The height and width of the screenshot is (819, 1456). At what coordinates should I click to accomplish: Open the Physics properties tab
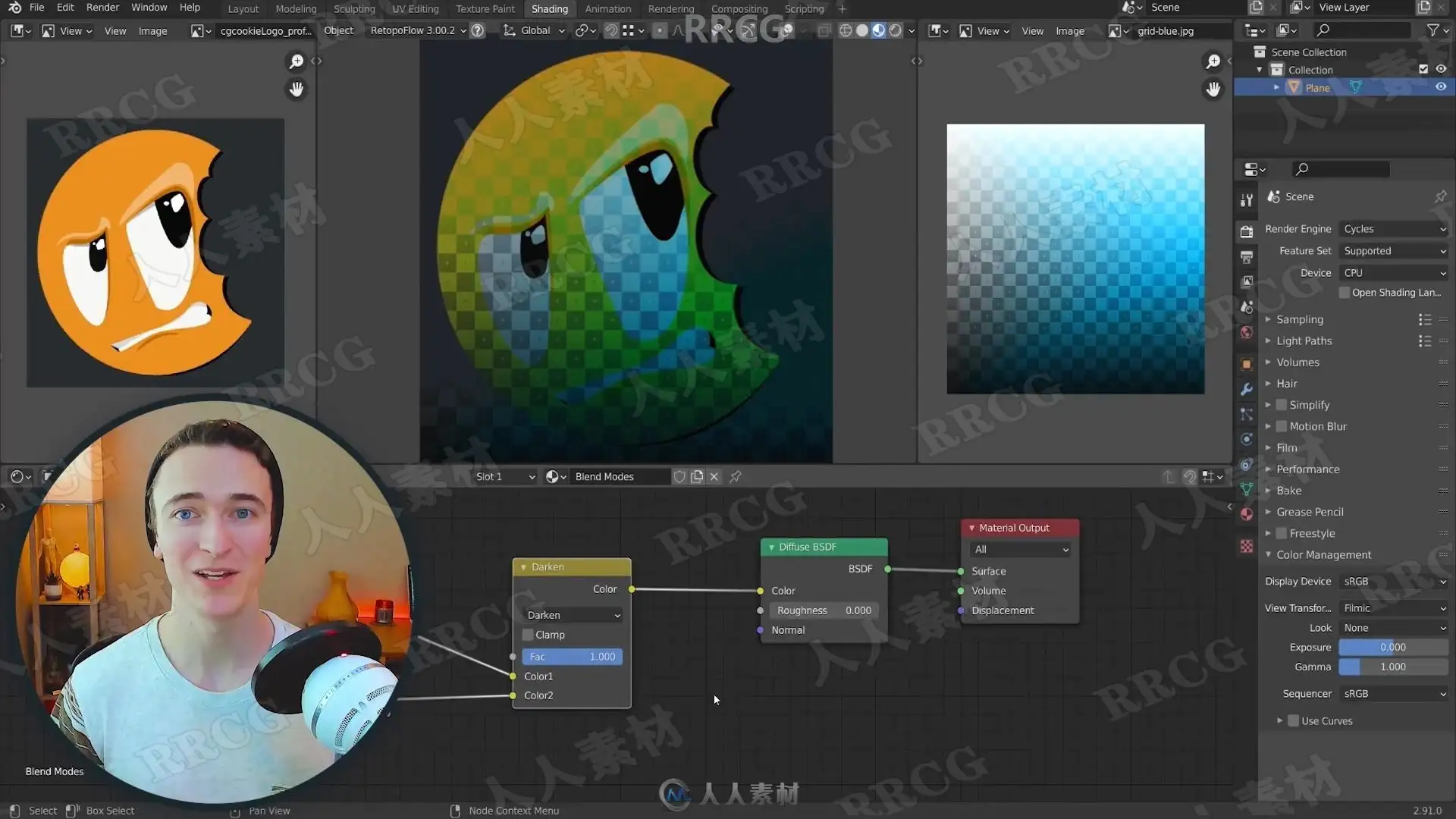tap(1246, 439)
